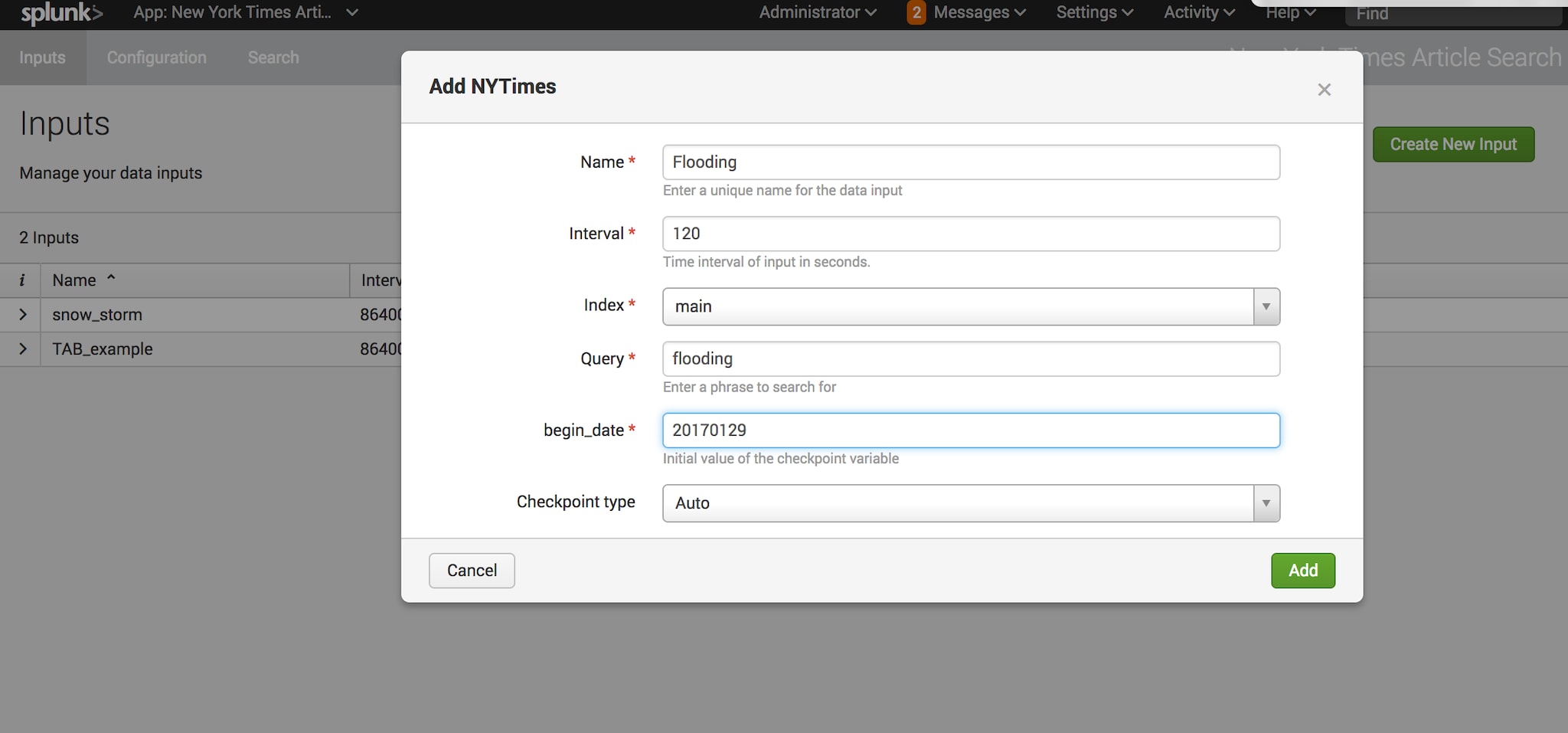The height and width of the screenshot is (733, 1568).
Task: Click the Interval field showing 120
Action: tap(971, 234)
